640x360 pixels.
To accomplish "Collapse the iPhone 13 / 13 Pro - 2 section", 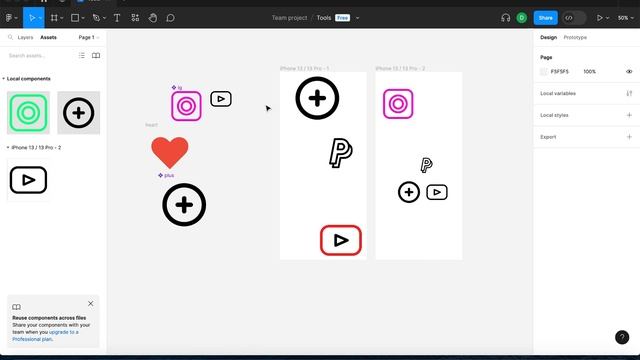I will point(33,147).
